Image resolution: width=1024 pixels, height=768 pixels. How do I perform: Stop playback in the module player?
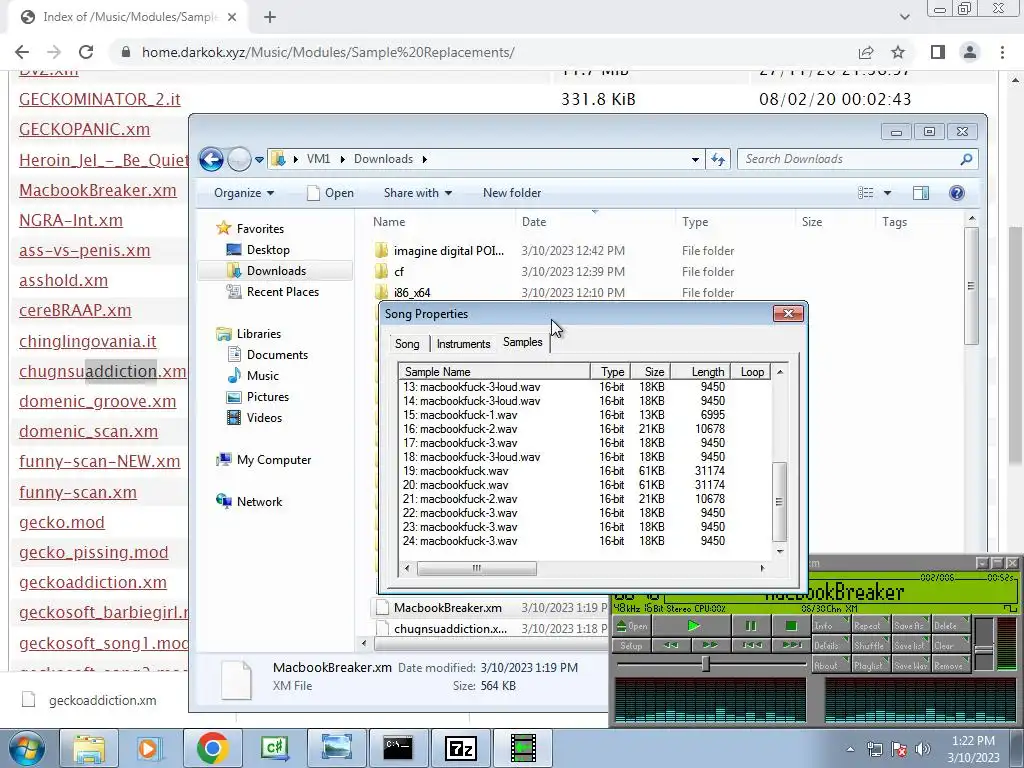(x=790, y=626)
